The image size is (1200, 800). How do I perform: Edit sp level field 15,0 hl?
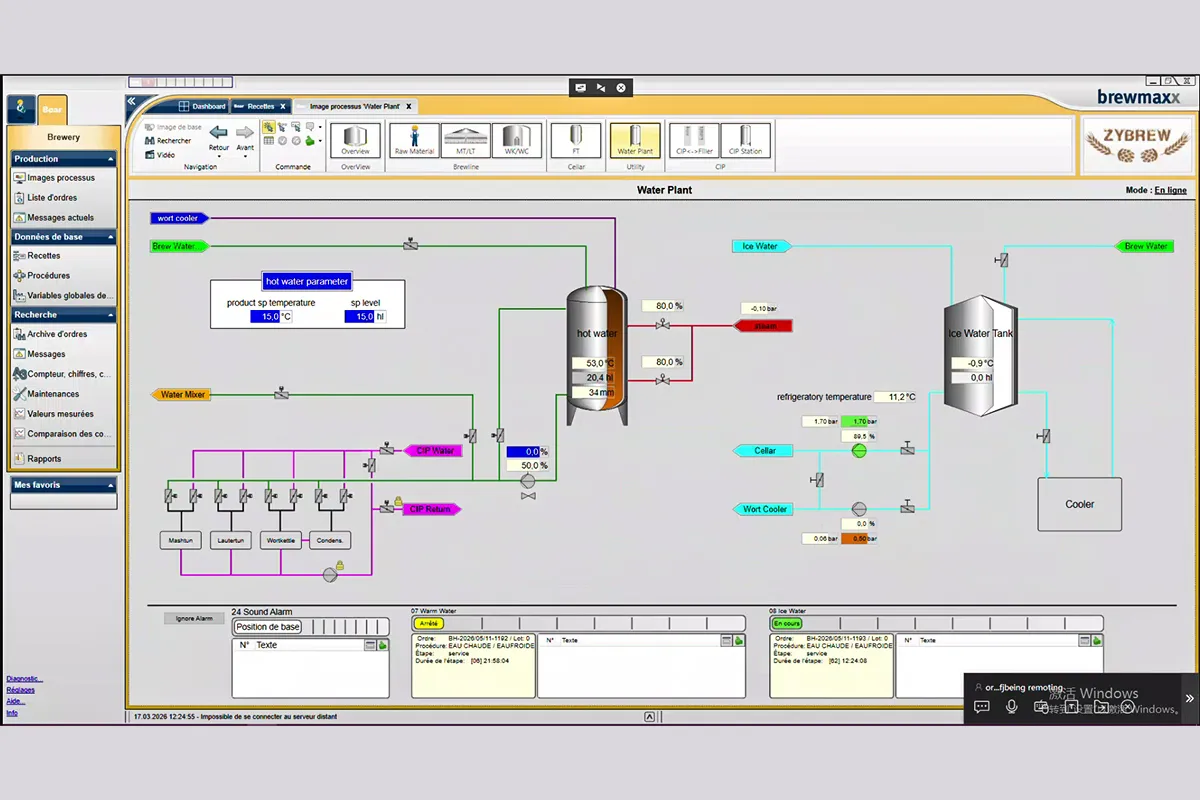(x=359, y=316)
